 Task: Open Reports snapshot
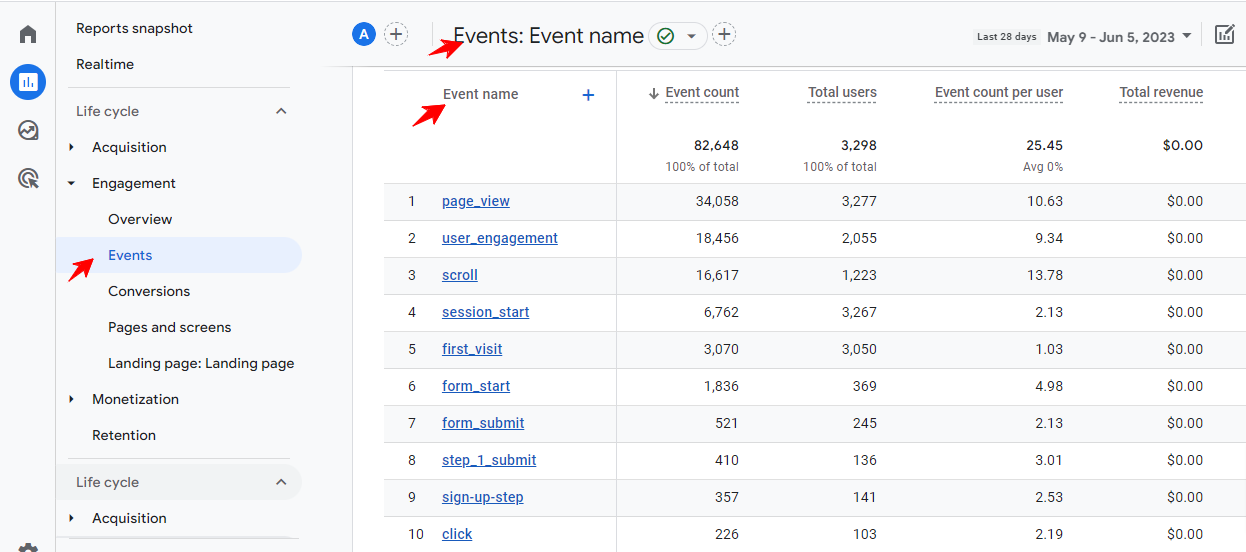[x=135, y=28]
